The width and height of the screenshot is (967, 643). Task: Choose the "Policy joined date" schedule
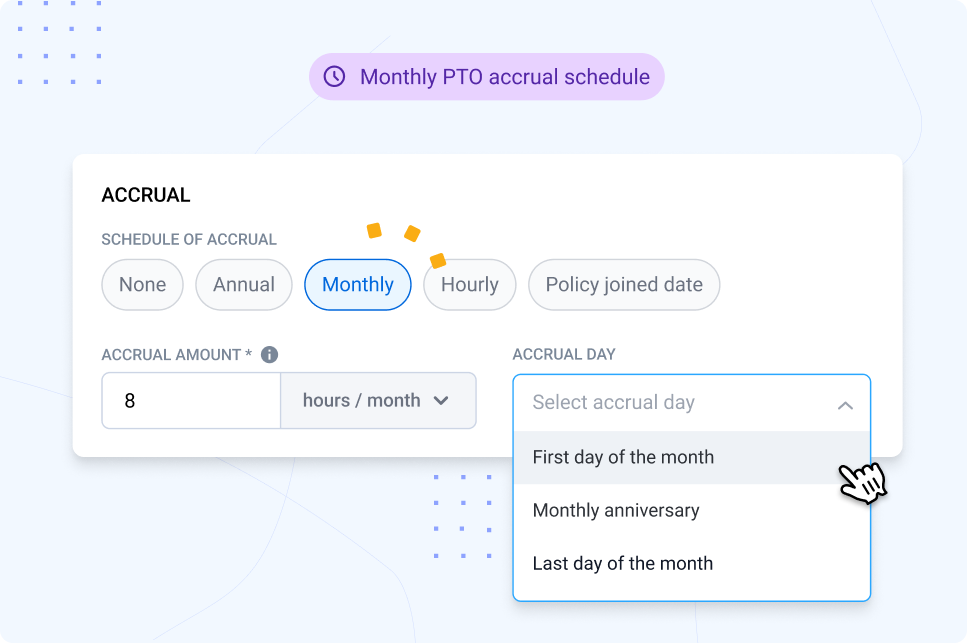(623, 284)
